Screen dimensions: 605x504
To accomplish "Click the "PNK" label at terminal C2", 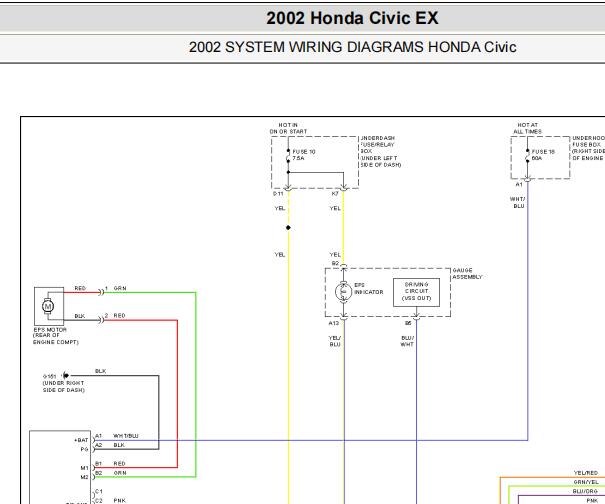I will [120, 501].
